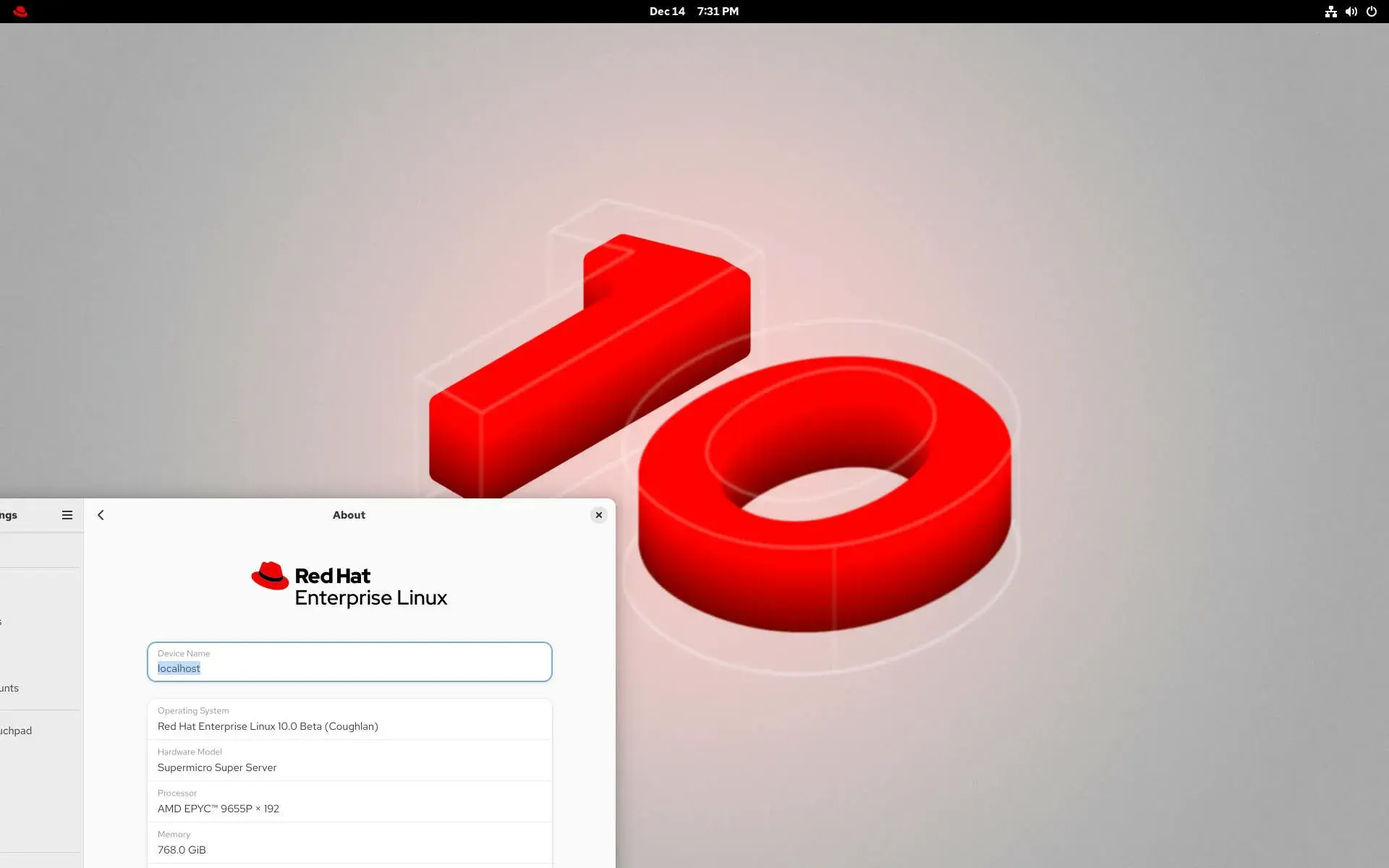Click the Enterprise Linux logo text

pos(370,598)
